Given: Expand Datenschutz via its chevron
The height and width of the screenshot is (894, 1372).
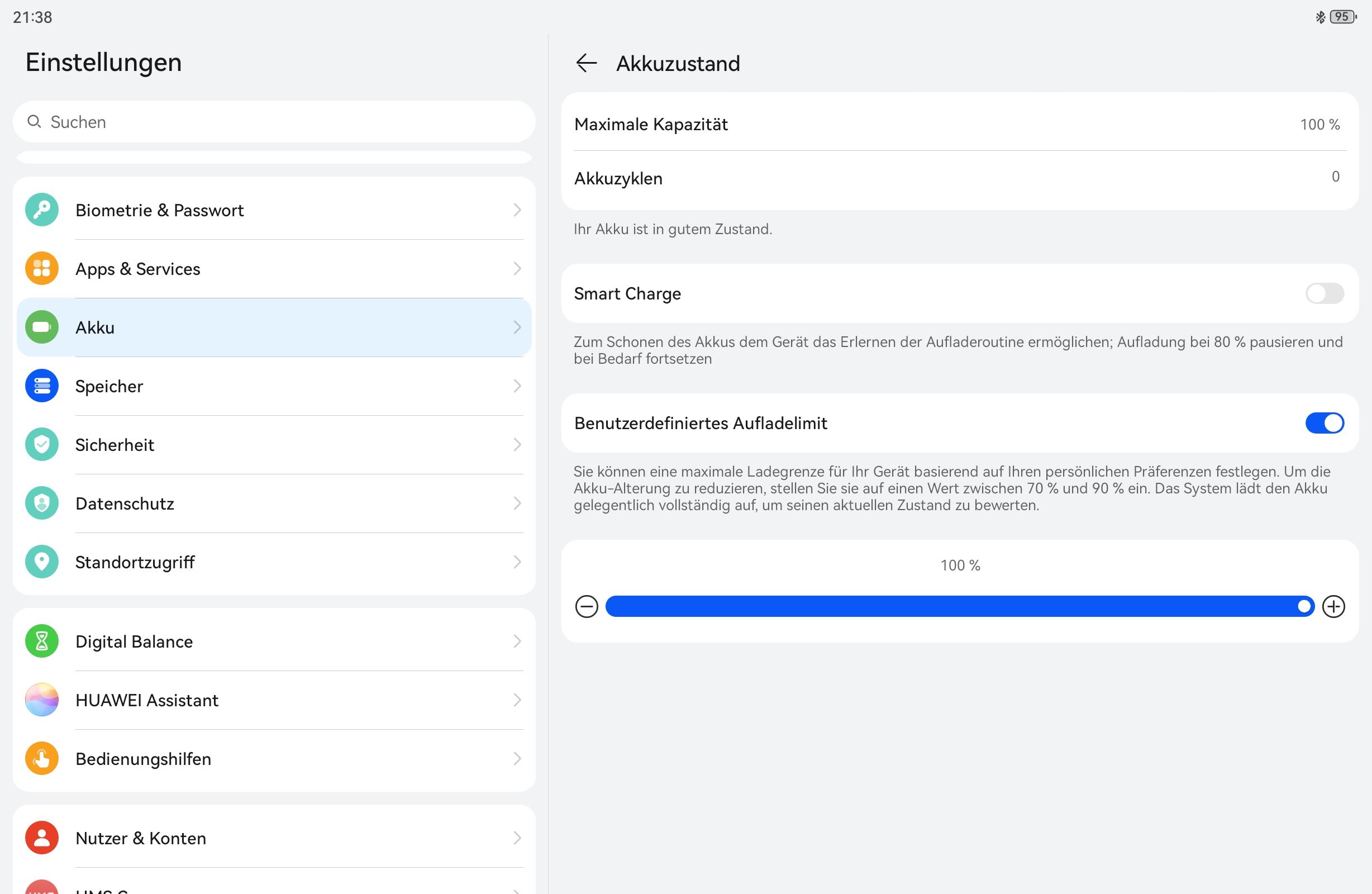Looking at the screenshot, I should [x=517, y=503].
